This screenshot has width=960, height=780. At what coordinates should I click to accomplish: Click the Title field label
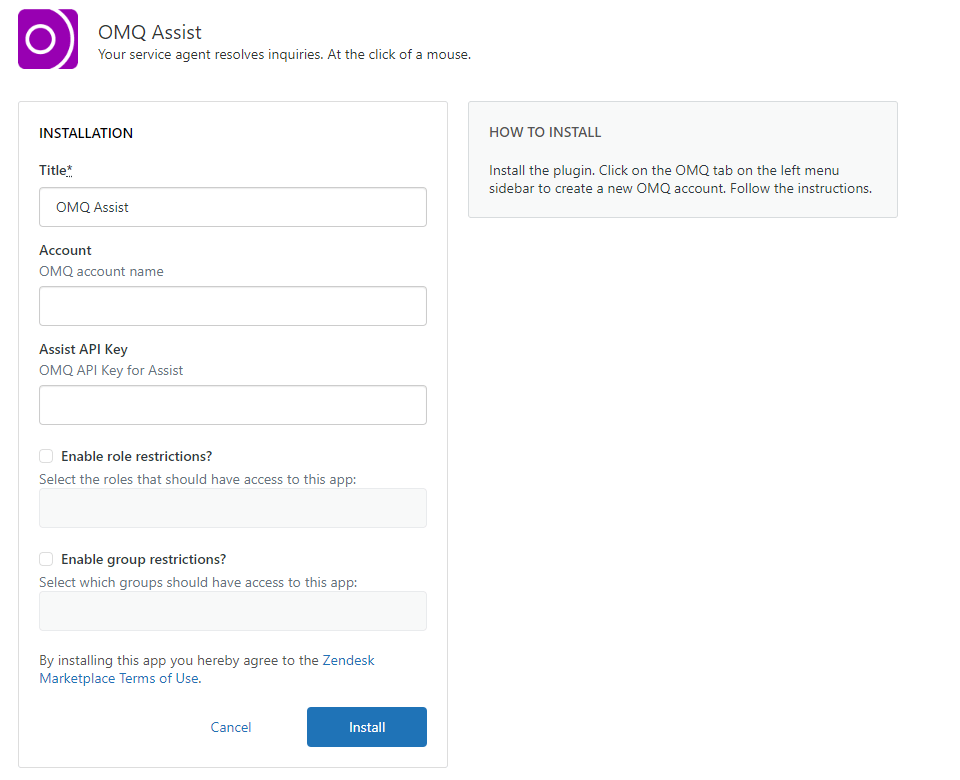coord(56,170)
